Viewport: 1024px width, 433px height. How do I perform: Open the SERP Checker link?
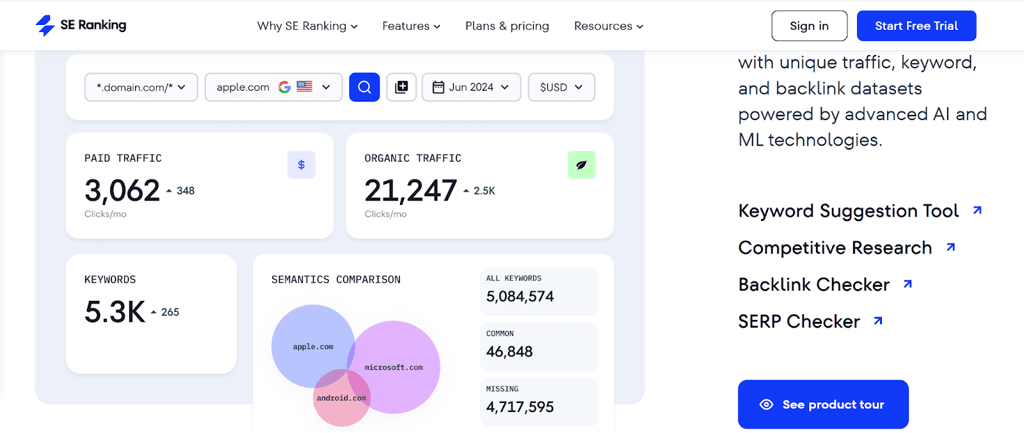pos(799,321)
